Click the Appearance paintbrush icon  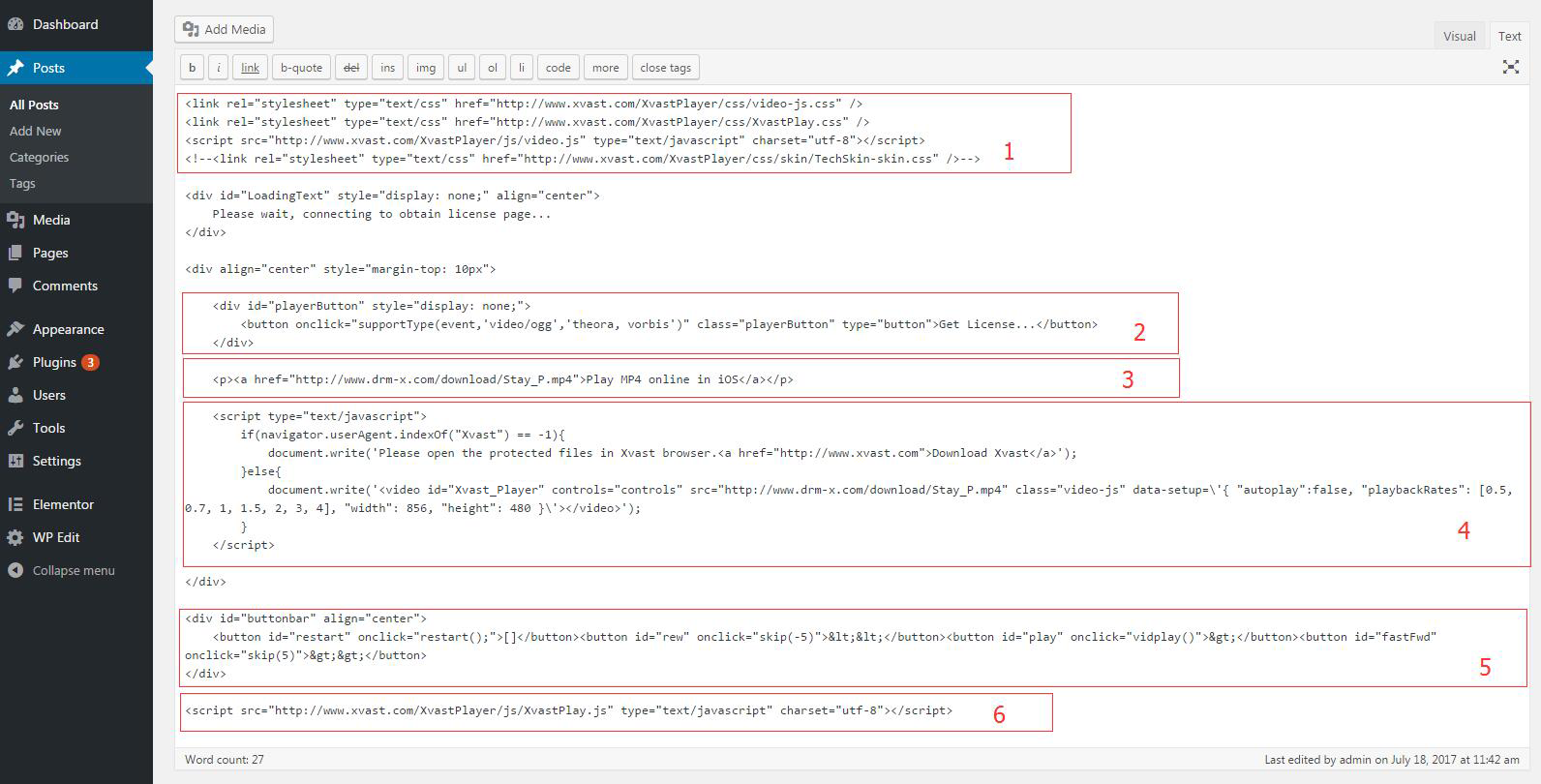pyautogui.click(x=15, y=329)
